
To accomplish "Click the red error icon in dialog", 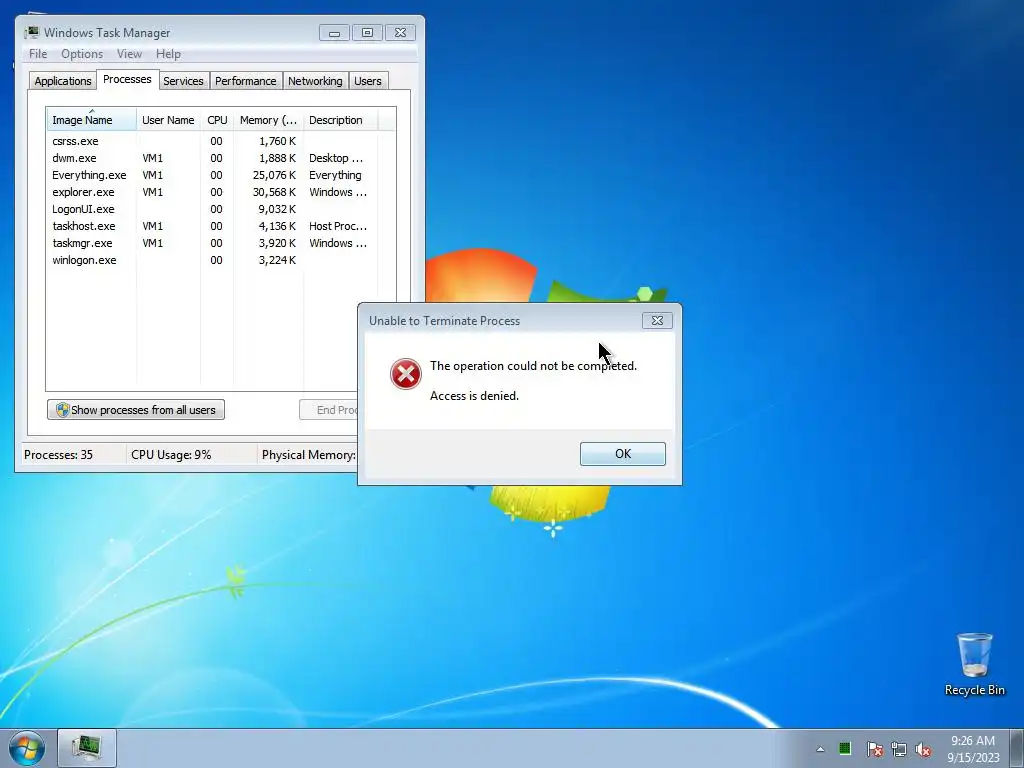I will (406, 374).
